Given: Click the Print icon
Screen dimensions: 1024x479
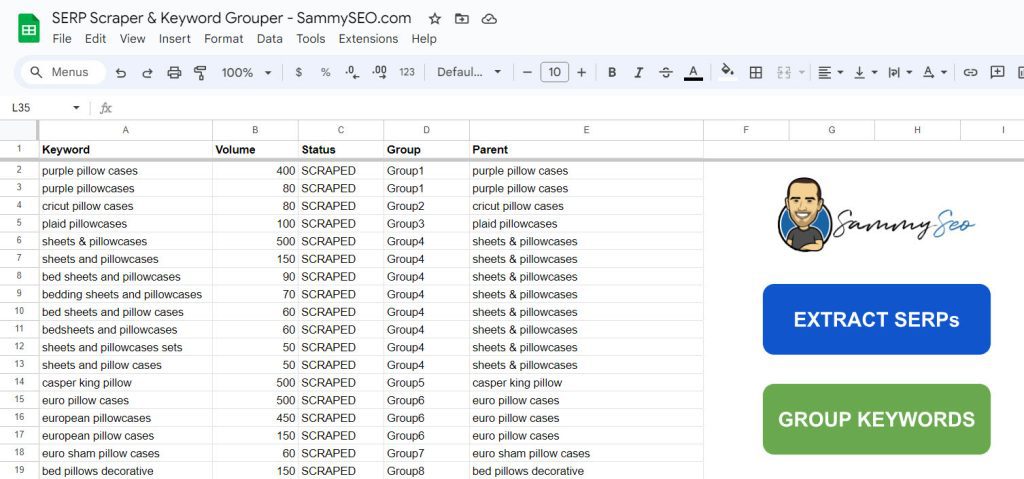Looking at the screenshot, I should [x=174, y=73].
